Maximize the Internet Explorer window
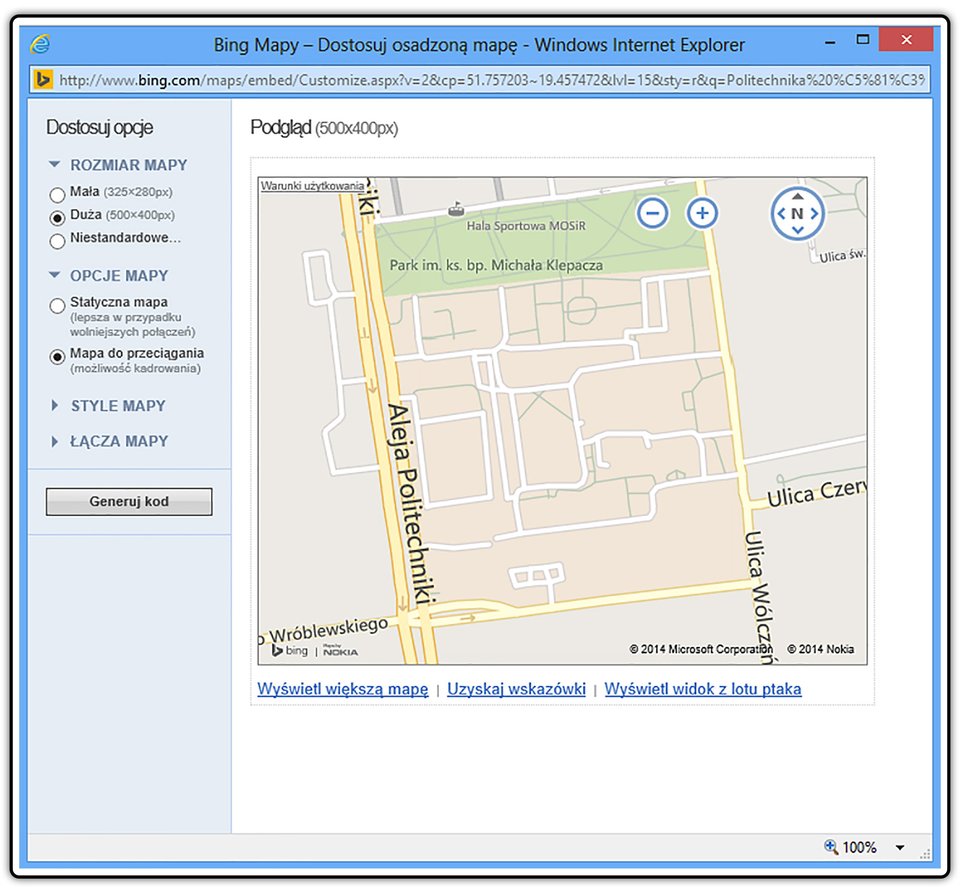The image size is (960, 893). [x=863, y=40]
